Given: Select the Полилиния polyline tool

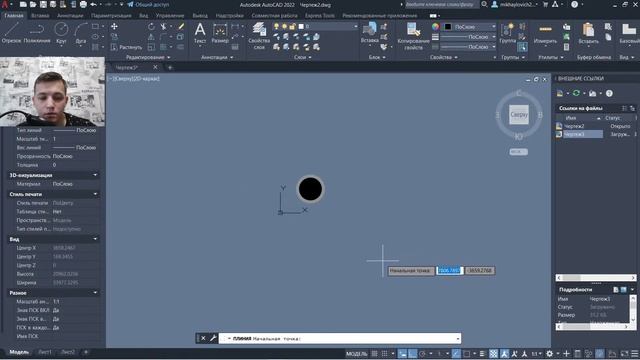Looking at the screenshot, I should [x=37, y=33].
